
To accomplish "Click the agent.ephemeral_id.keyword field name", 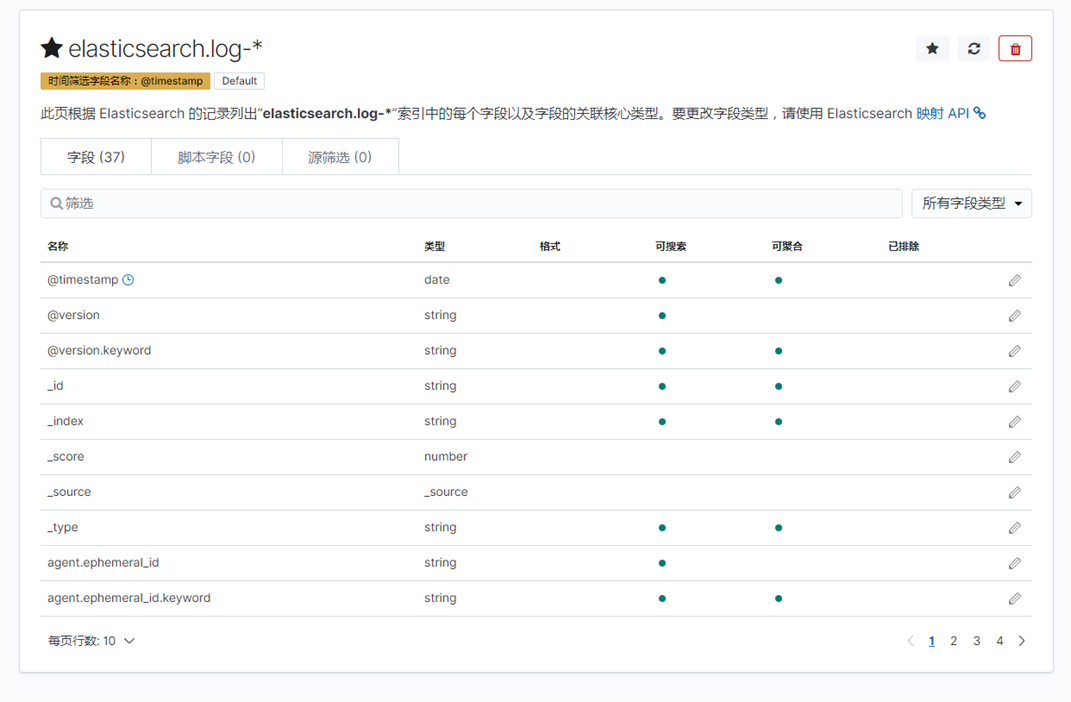I will [x=129, y=598].
